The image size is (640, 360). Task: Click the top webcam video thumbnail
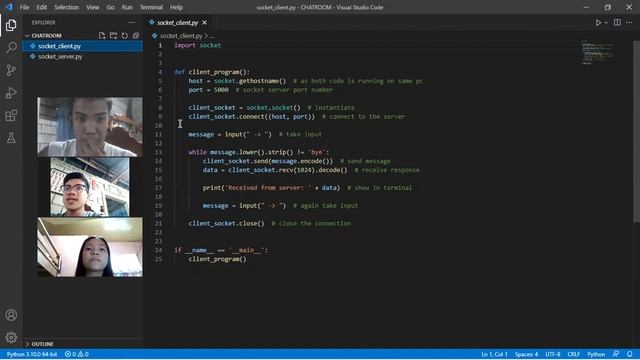click(90, 127)
